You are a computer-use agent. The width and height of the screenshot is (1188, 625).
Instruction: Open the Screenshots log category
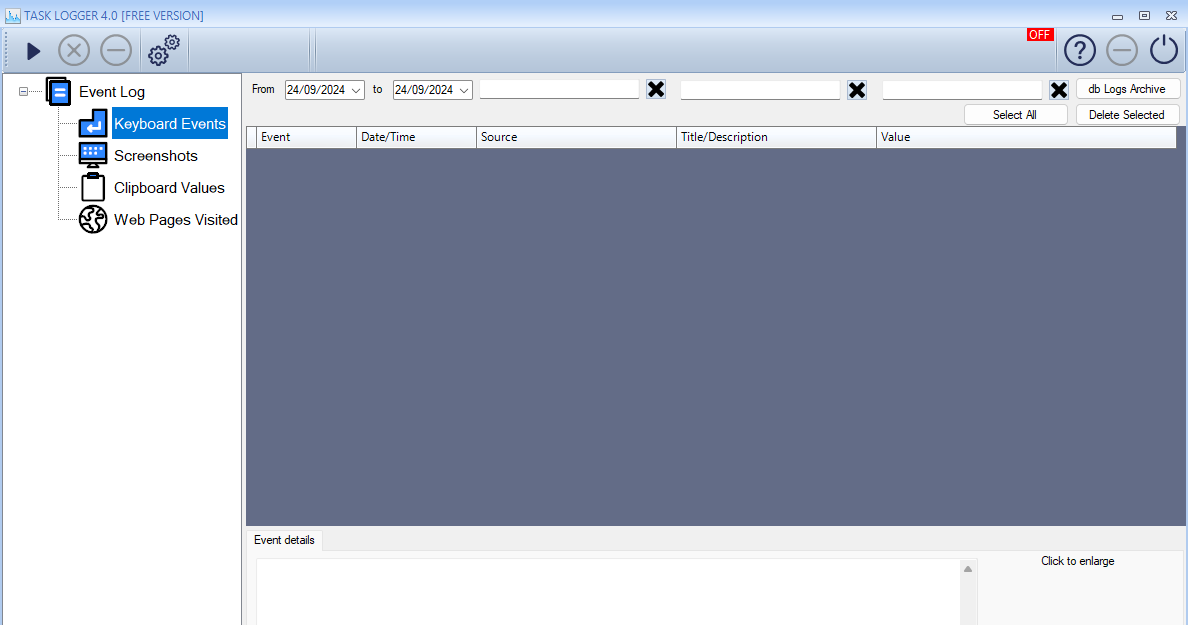point(155,156)
